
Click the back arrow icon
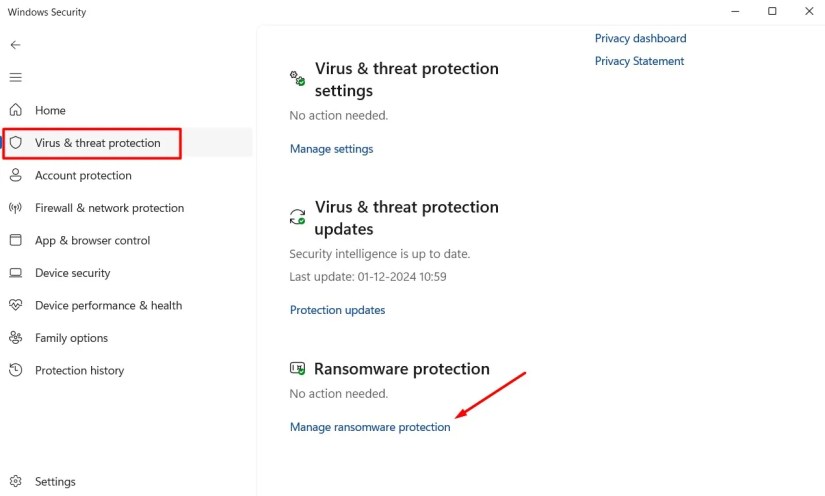point(15,45)
